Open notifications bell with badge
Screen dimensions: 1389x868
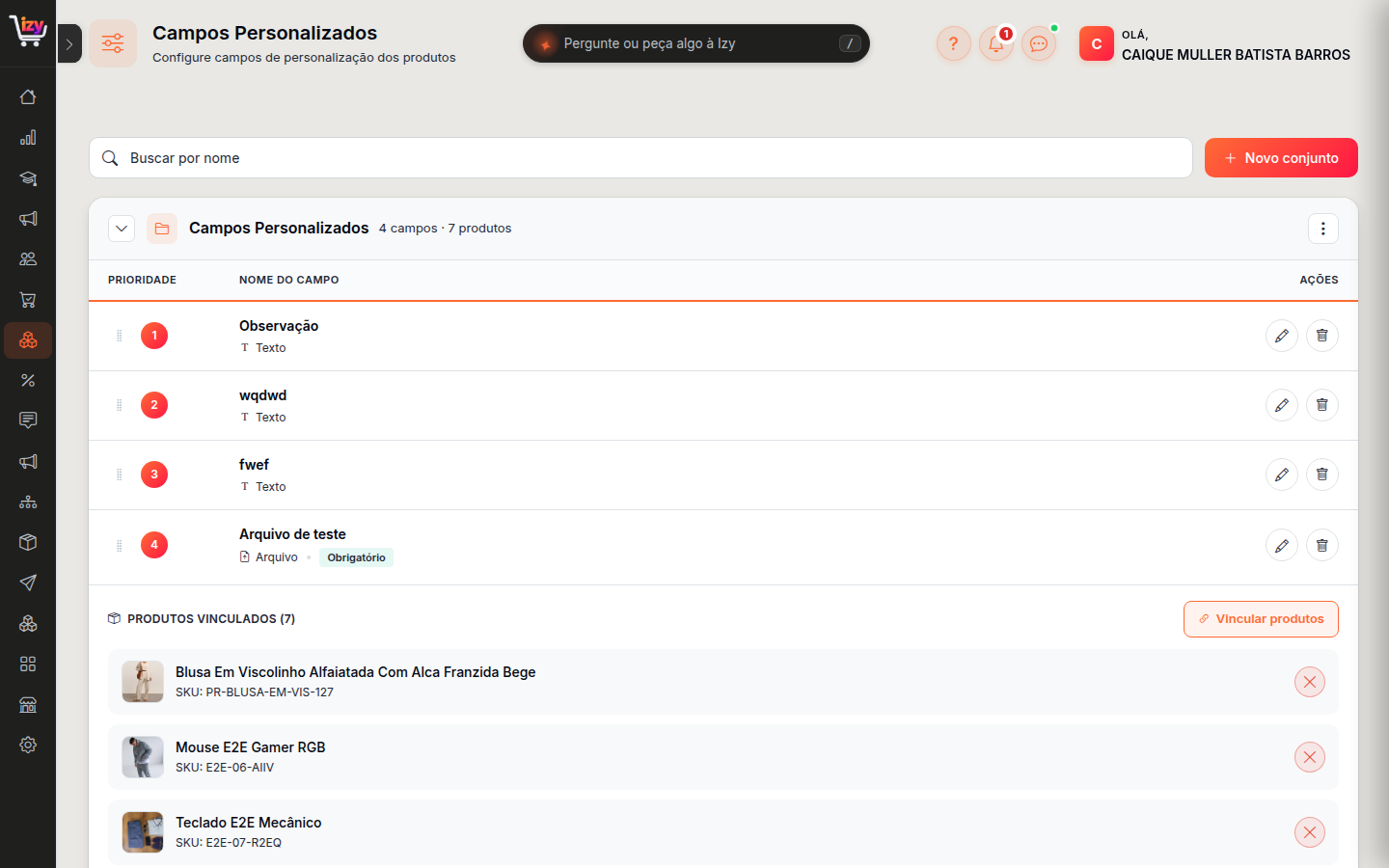(x=996, y=43)
